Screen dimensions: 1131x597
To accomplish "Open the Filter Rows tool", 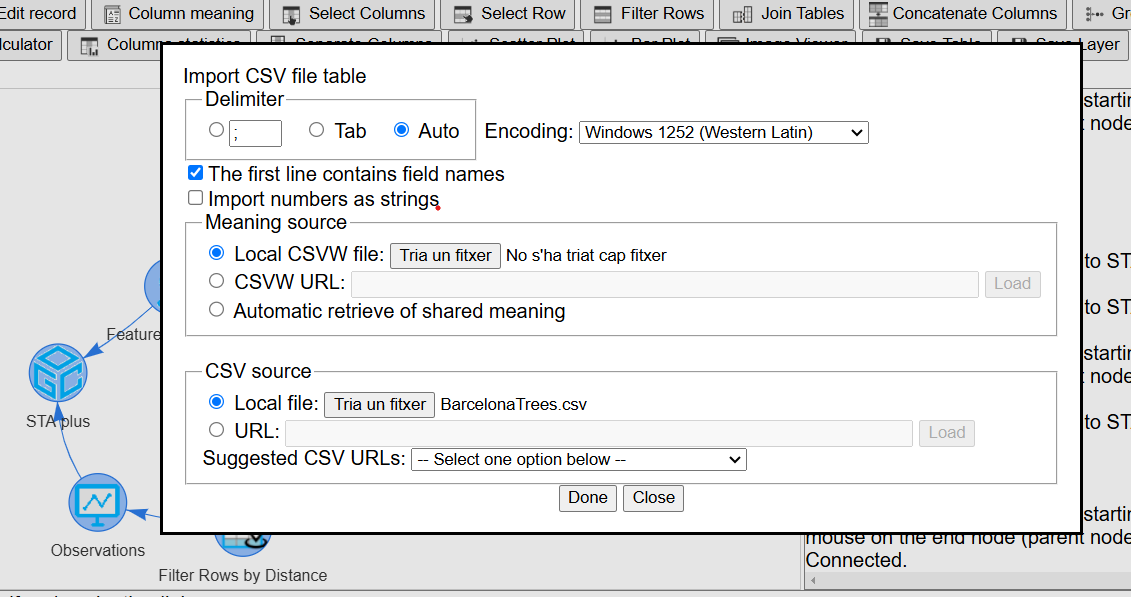I will coord(648,14).
